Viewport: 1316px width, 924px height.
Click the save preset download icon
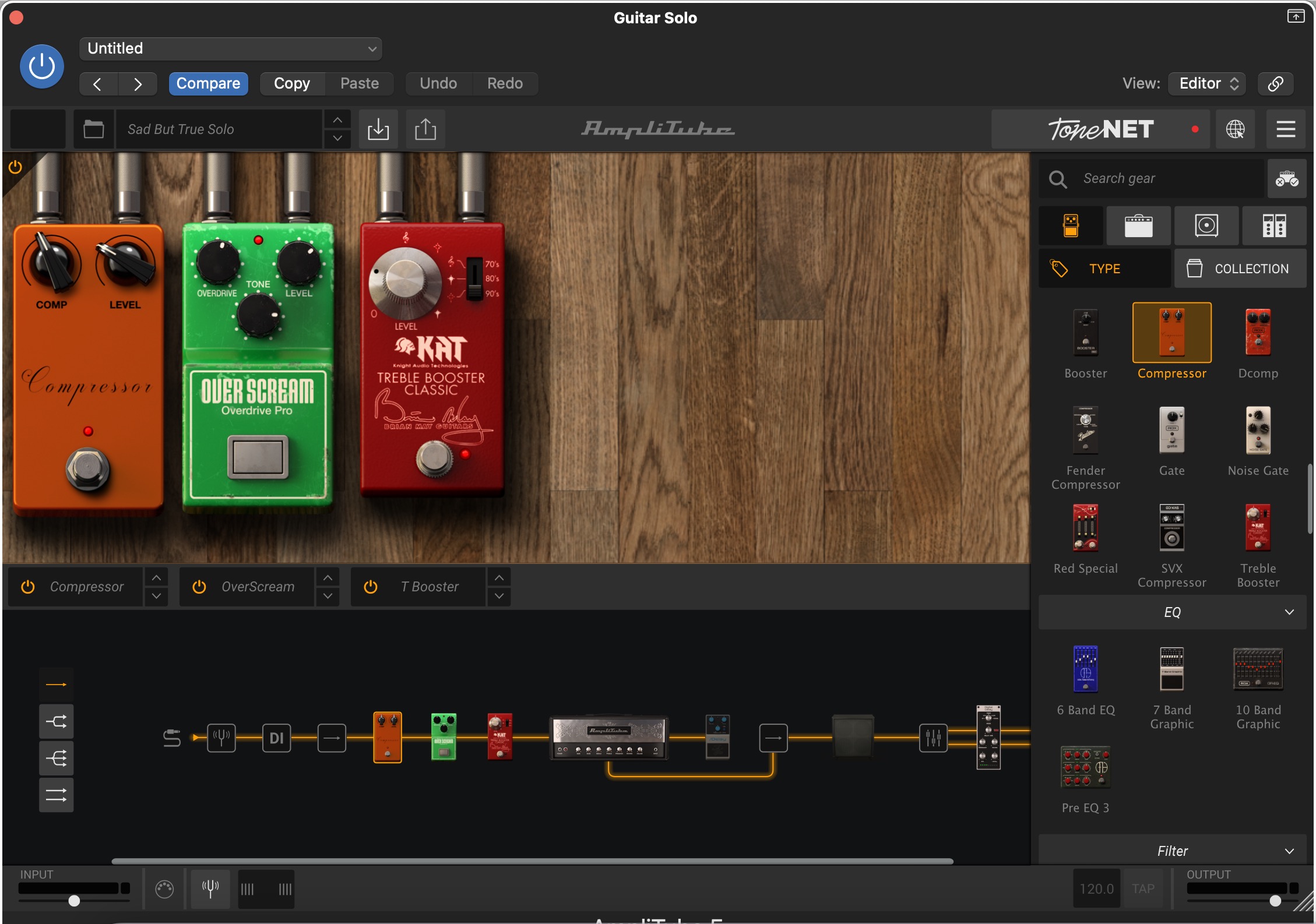pos(378,129)
